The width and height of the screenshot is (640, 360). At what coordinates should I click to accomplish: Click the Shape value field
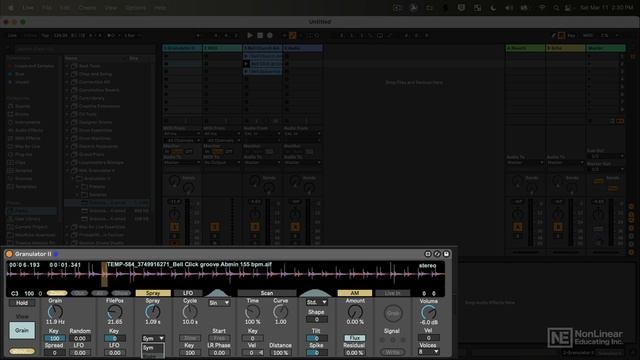(316, 320)
